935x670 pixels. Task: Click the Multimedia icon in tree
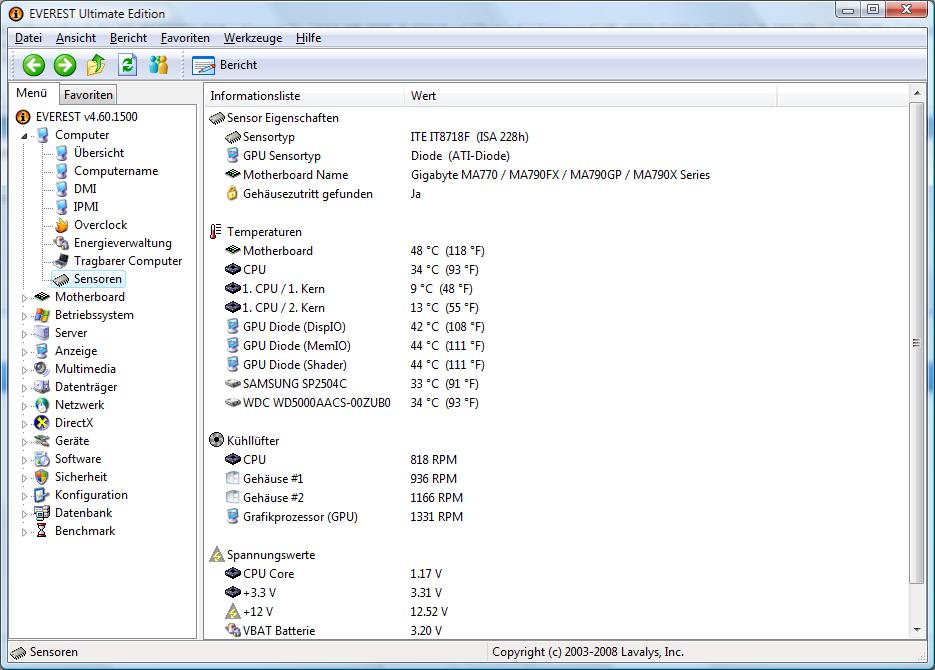[42, 369]
